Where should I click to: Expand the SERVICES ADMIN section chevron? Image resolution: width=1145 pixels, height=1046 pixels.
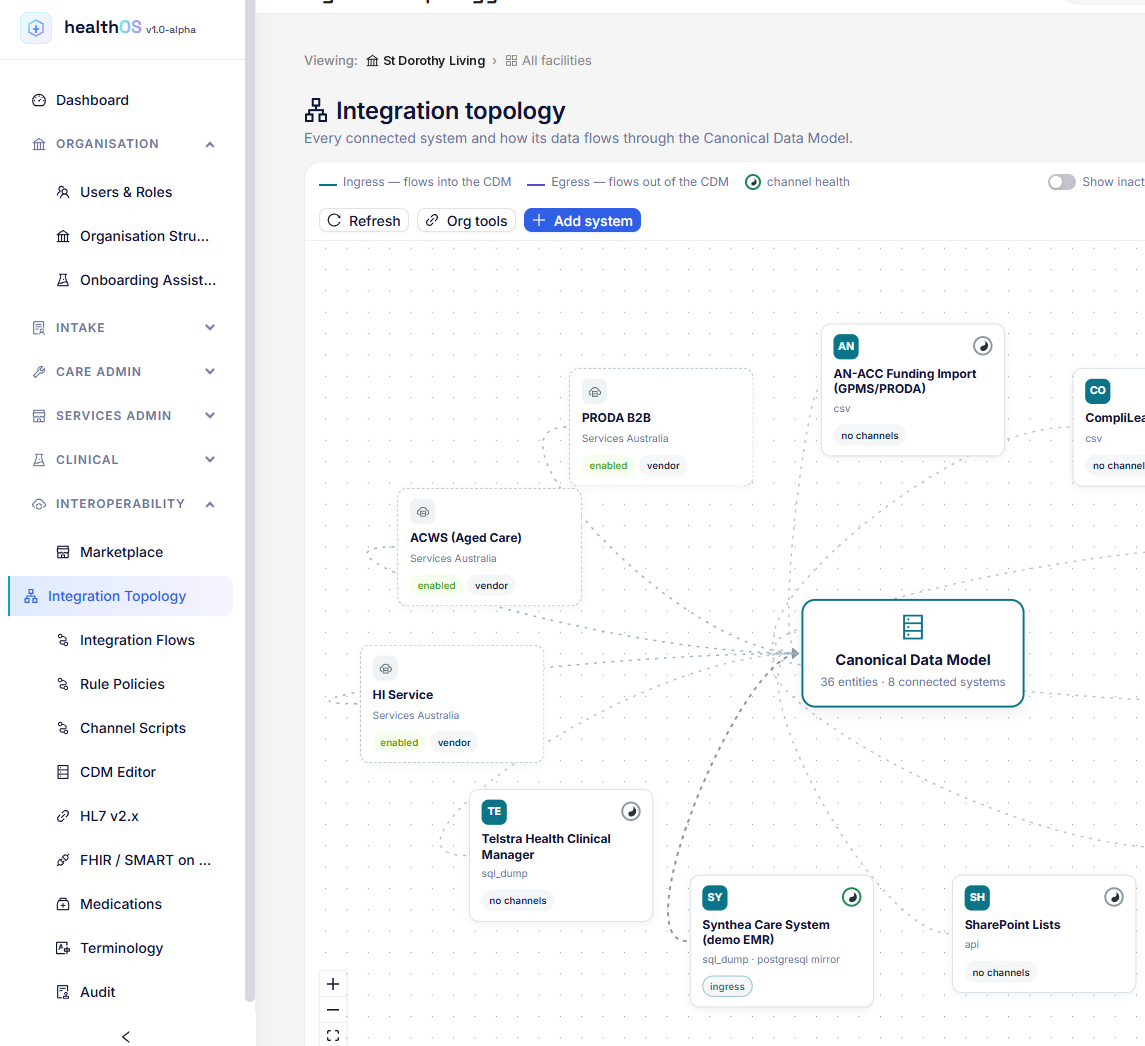tap(210, 415)
